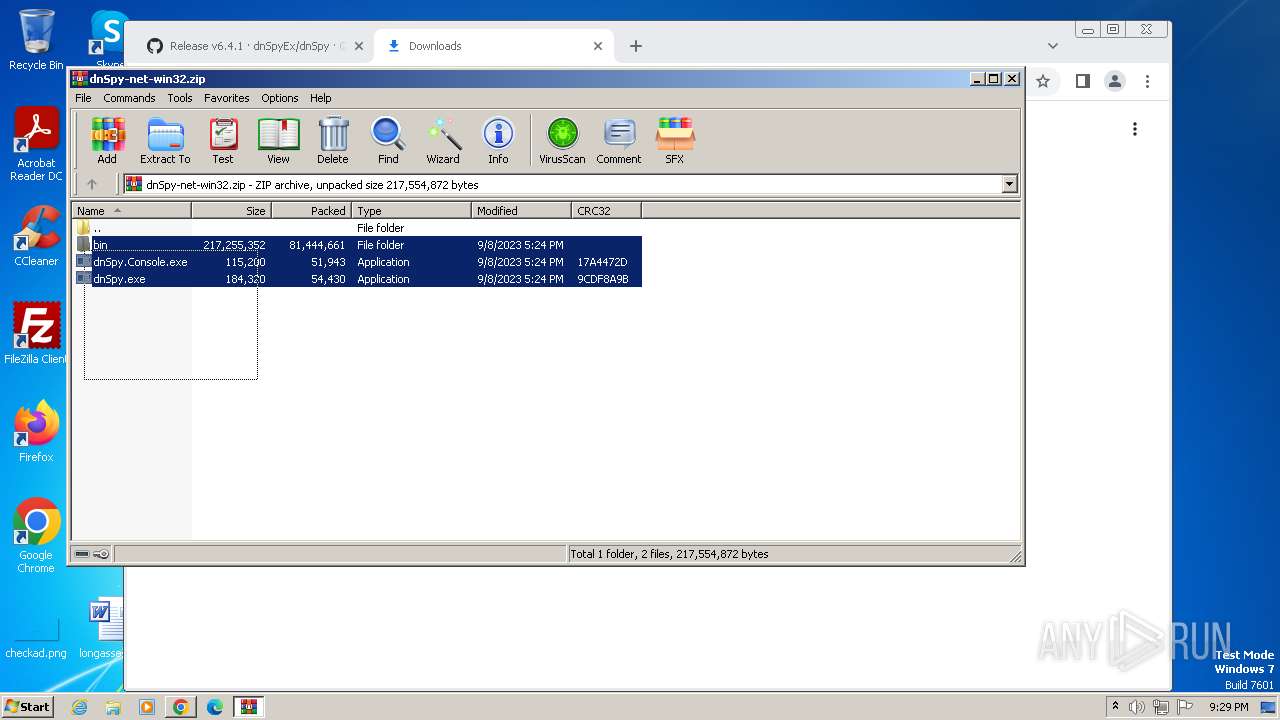Open FileZilla Client desktop shortcut
1280x720 pixels.
click(36, 334)
